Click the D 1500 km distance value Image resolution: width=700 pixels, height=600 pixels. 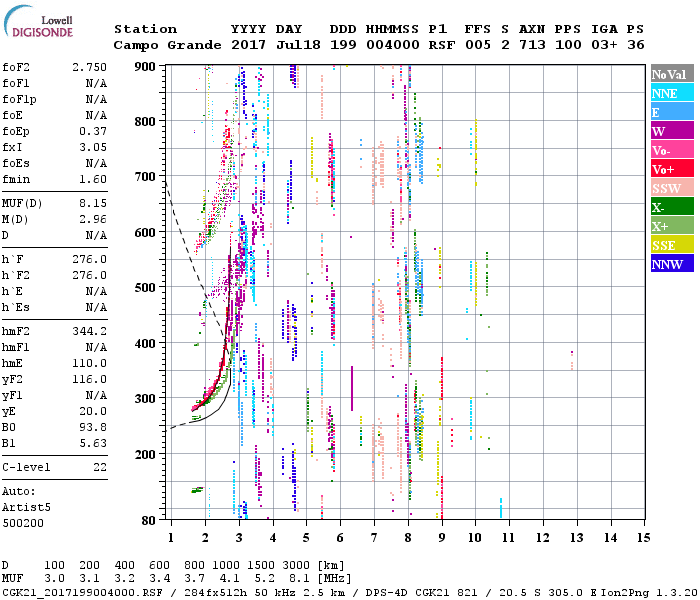[261, 566]
